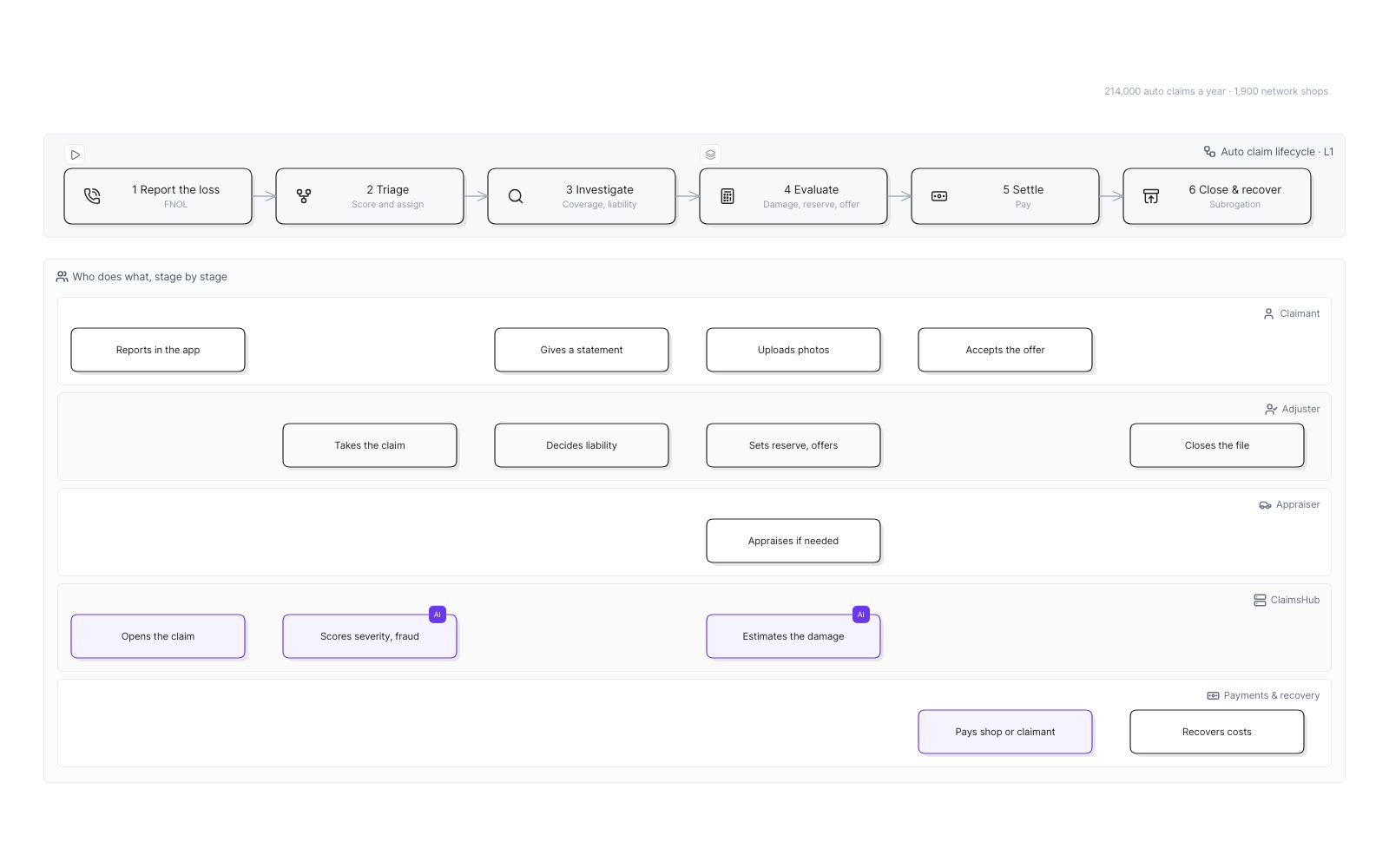Click the layers icon above Evaluate stage
Image resolution: width=1389 pixels, height=868 pixels.
click(x=710, y=155)
